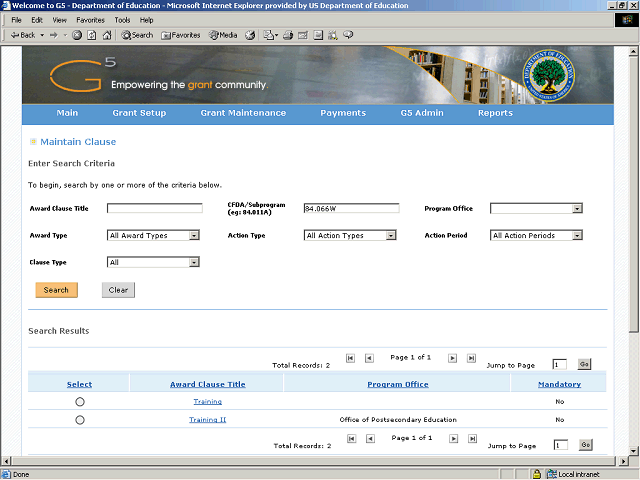
Task: Click the Award Clause Title input field
Action: tap(155, 209)
